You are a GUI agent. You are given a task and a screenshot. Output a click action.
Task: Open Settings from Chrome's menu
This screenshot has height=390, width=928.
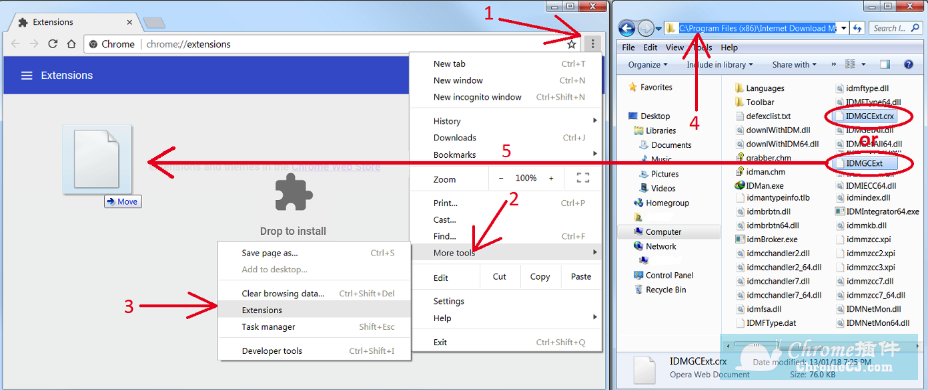[x=506, y=301]
